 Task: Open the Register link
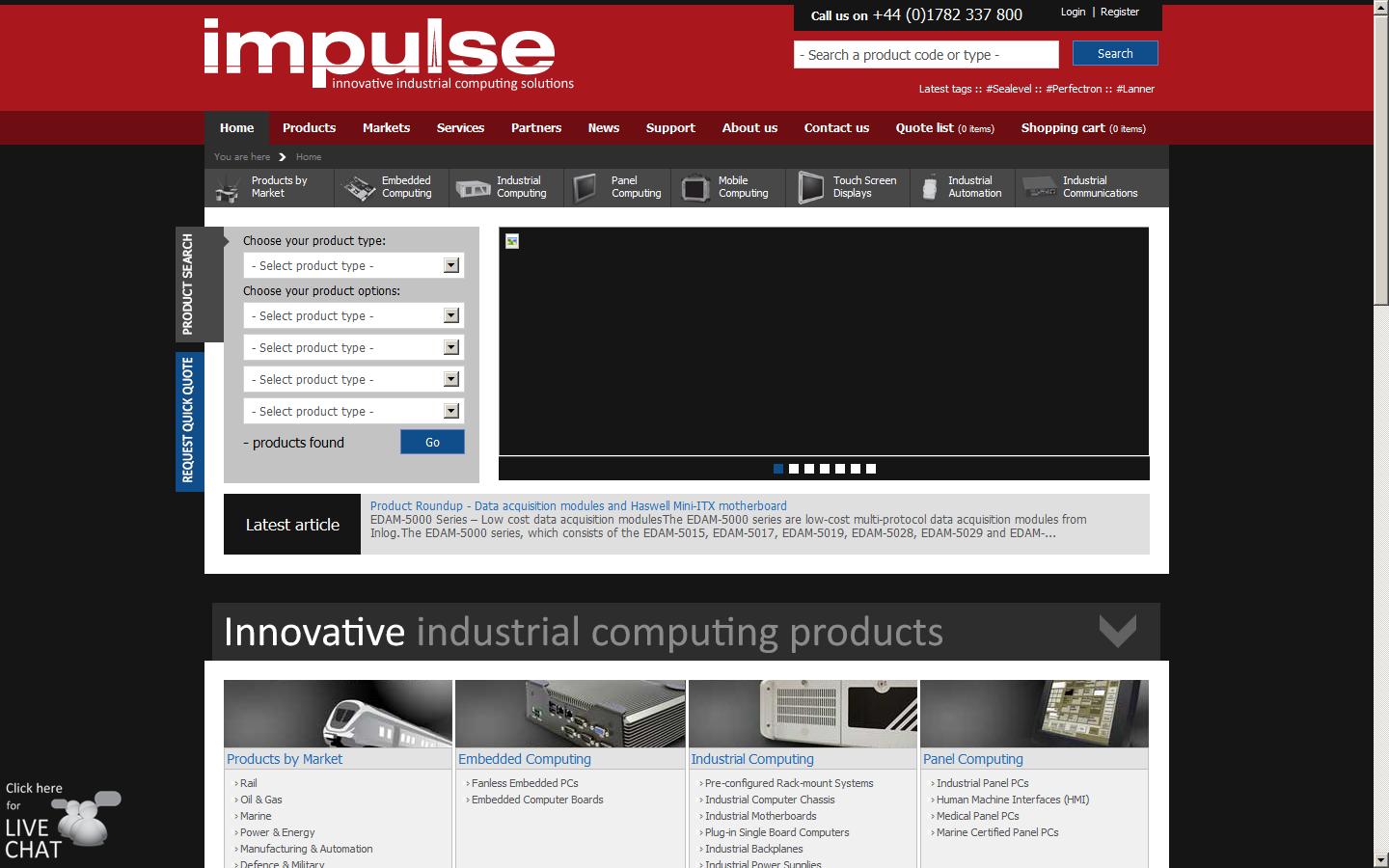point(1119,12)
